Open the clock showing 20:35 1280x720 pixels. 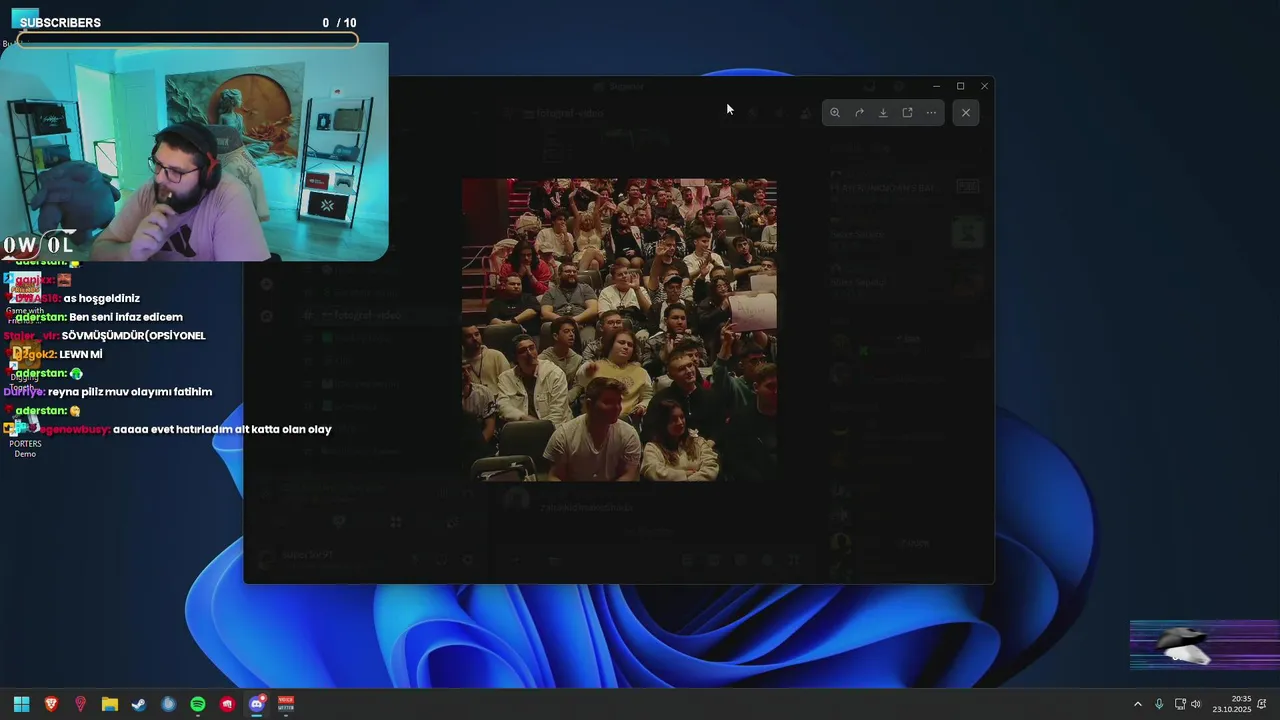coord(1232,704)
